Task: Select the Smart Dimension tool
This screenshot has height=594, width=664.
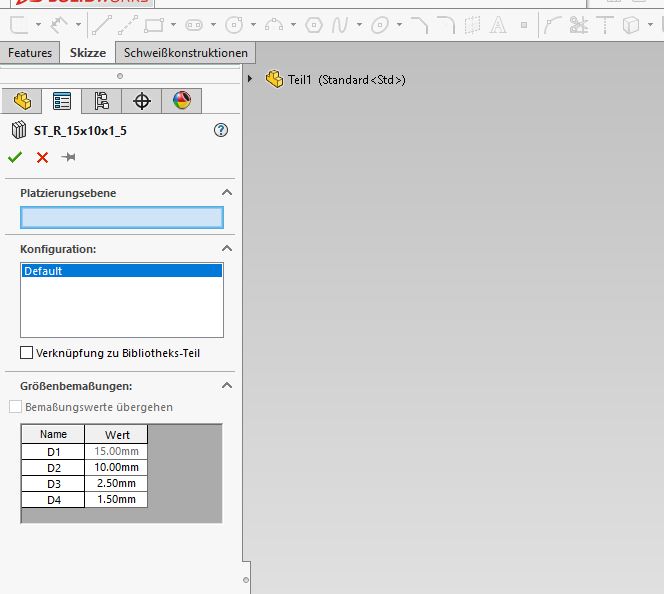Action: click(x=59, y=25)
